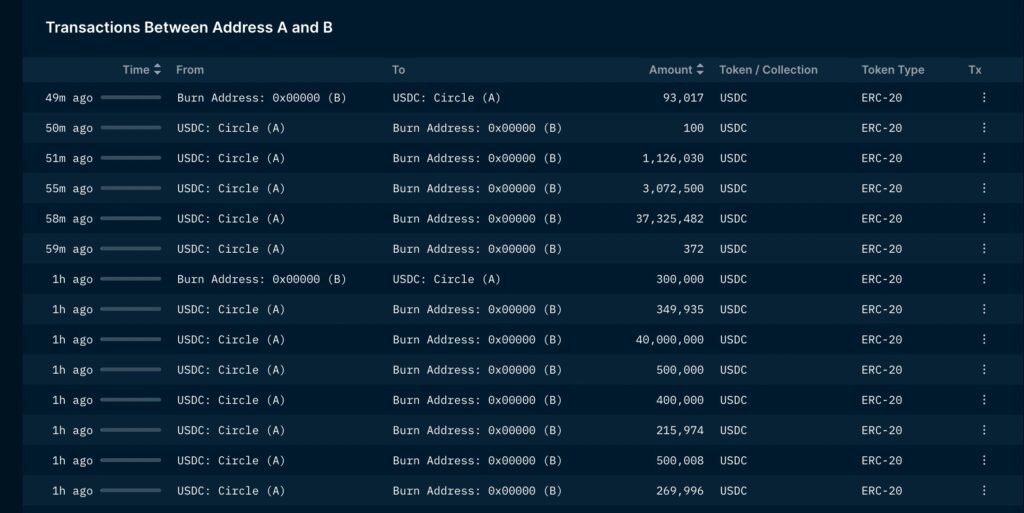Click the Token Type column header
This screenshot has width=1024, height=513.
(x=893, y=70)
